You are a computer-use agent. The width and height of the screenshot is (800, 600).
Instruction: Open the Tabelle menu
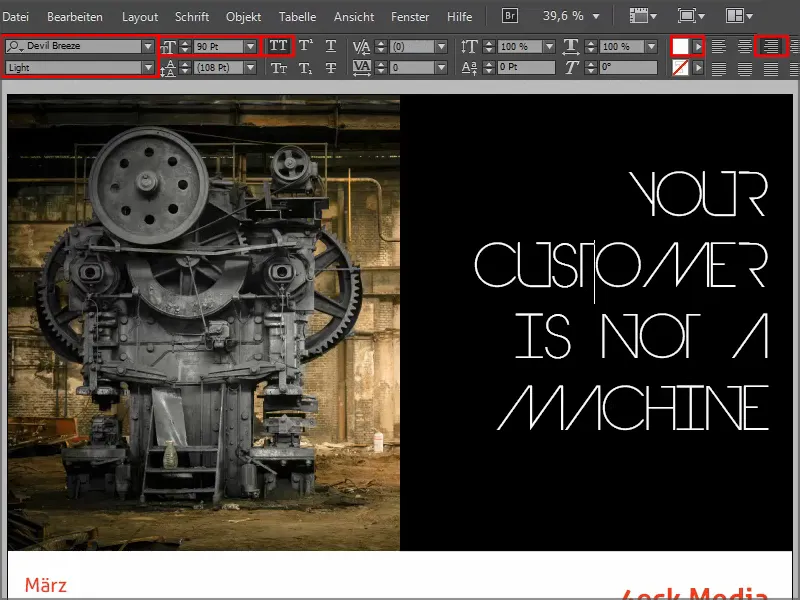pyautogui.click(x=297, y=16)
